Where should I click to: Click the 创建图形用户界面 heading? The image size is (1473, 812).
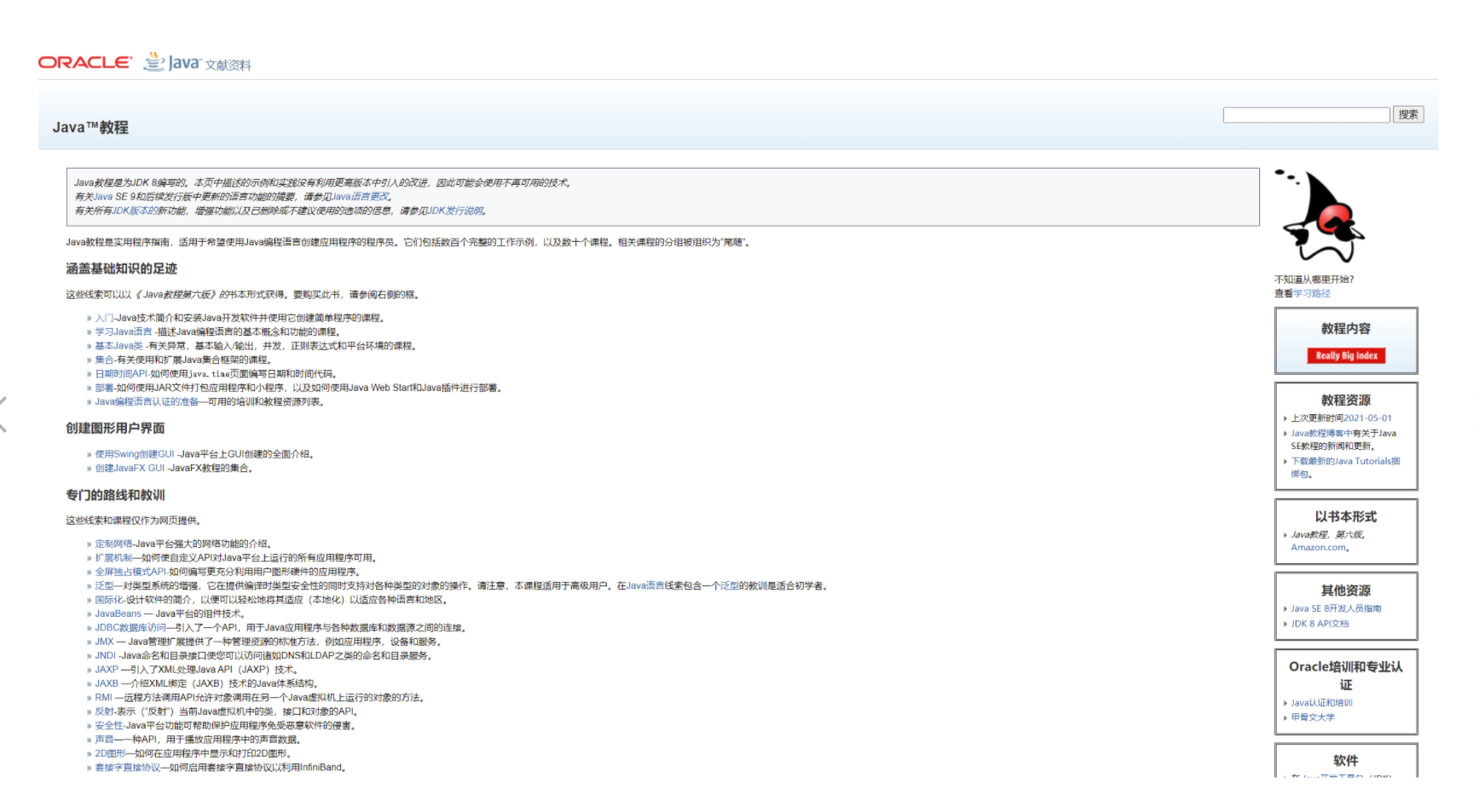(115, 429)
